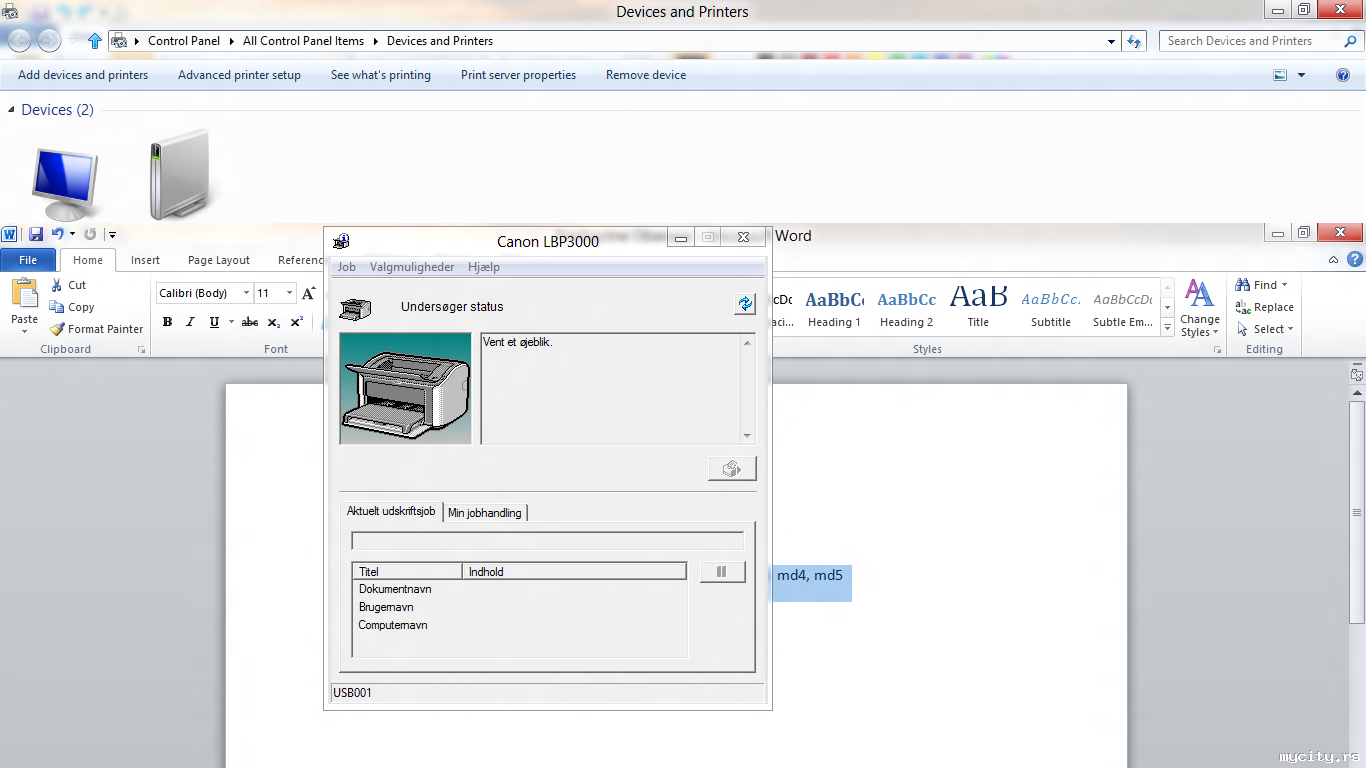This screenshot has width=1366, height=768.
Task: Click the Undo icon in Word
Action: coord(58,234)
